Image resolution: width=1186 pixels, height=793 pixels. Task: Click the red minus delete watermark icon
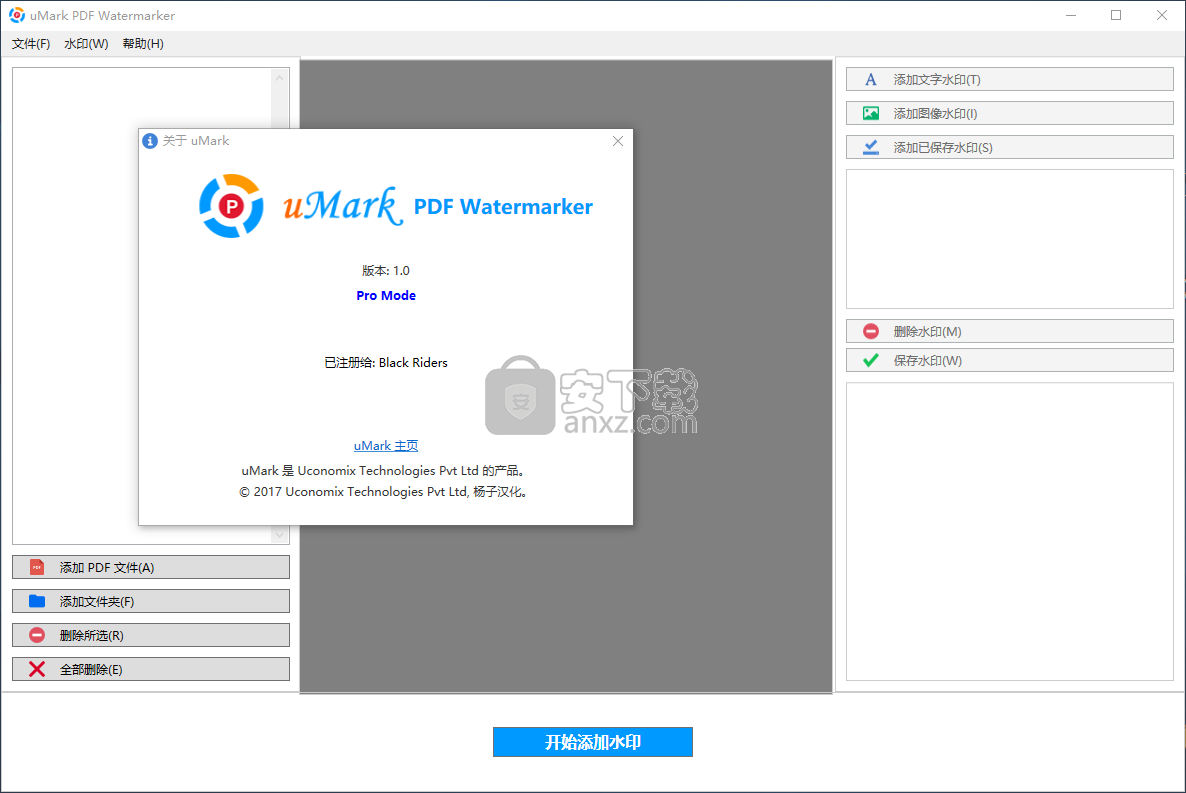click(x=871, y=331)
